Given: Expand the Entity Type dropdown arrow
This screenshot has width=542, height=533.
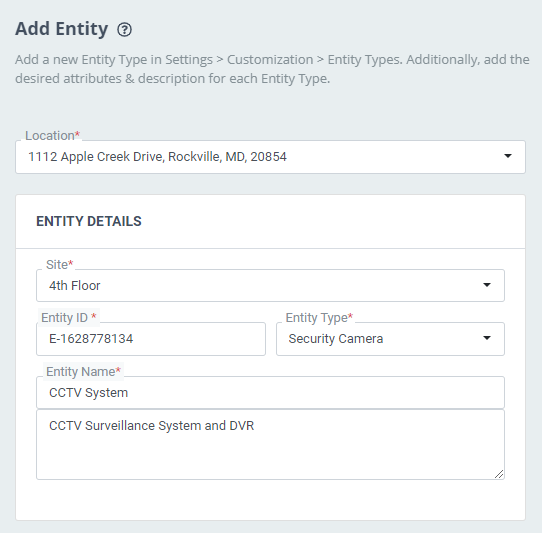Looking at the screenshot, I should point(487,338).
